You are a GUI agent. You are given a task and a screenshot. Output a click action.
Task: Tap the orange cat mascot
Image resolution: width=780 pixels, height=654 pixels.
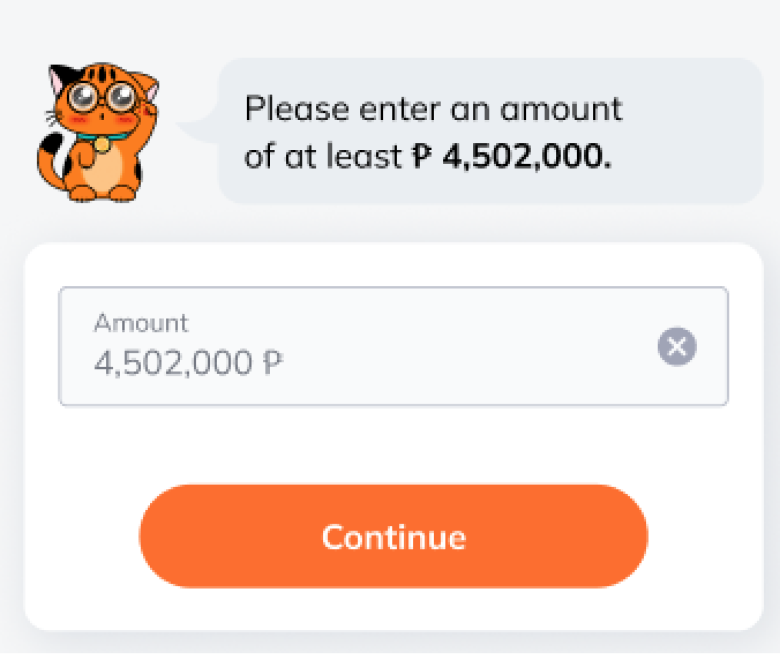click(98, 132)
